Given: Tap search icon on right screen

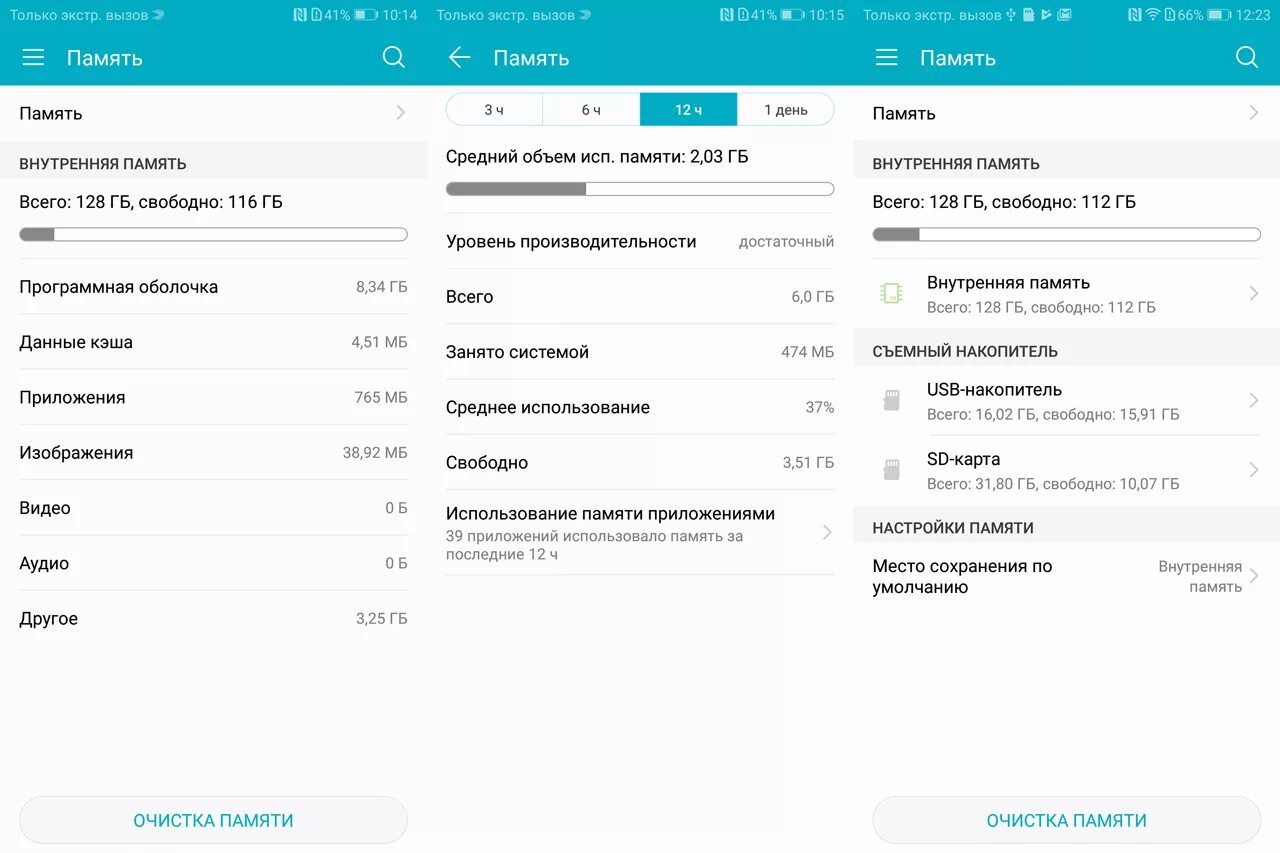Looking at the screenshot, I should [1247, 58].
